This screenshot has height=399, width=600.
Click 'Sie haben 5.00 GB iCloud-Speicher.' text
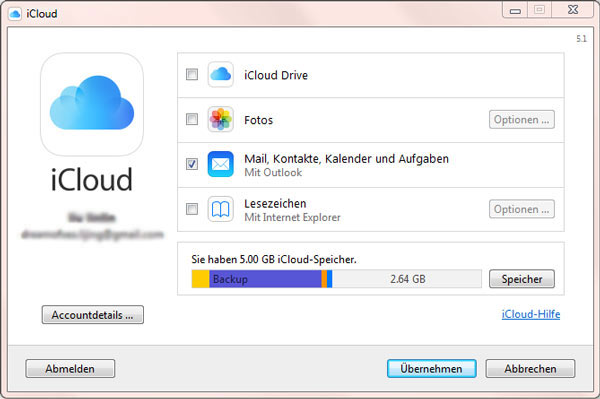274,259
